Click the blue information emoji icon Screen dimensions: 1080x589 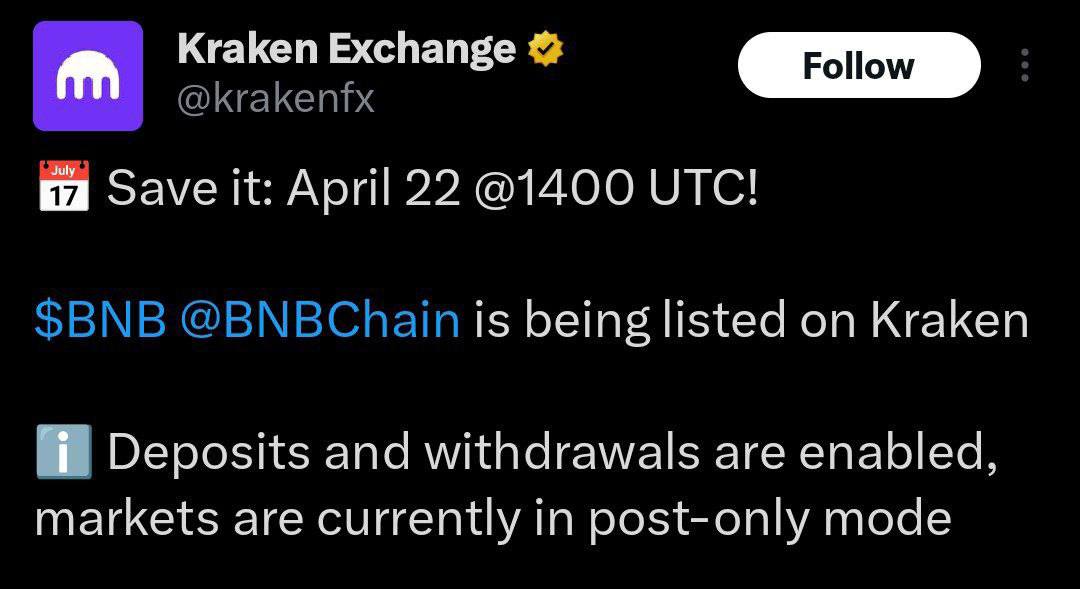point(63,451)
